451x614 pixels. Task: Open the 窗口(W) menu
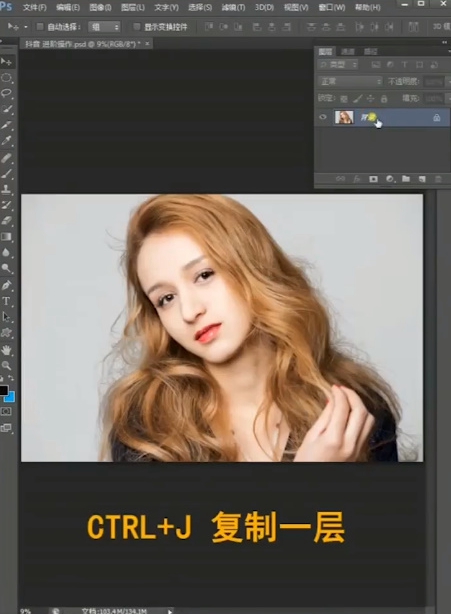tap(332, 7)
